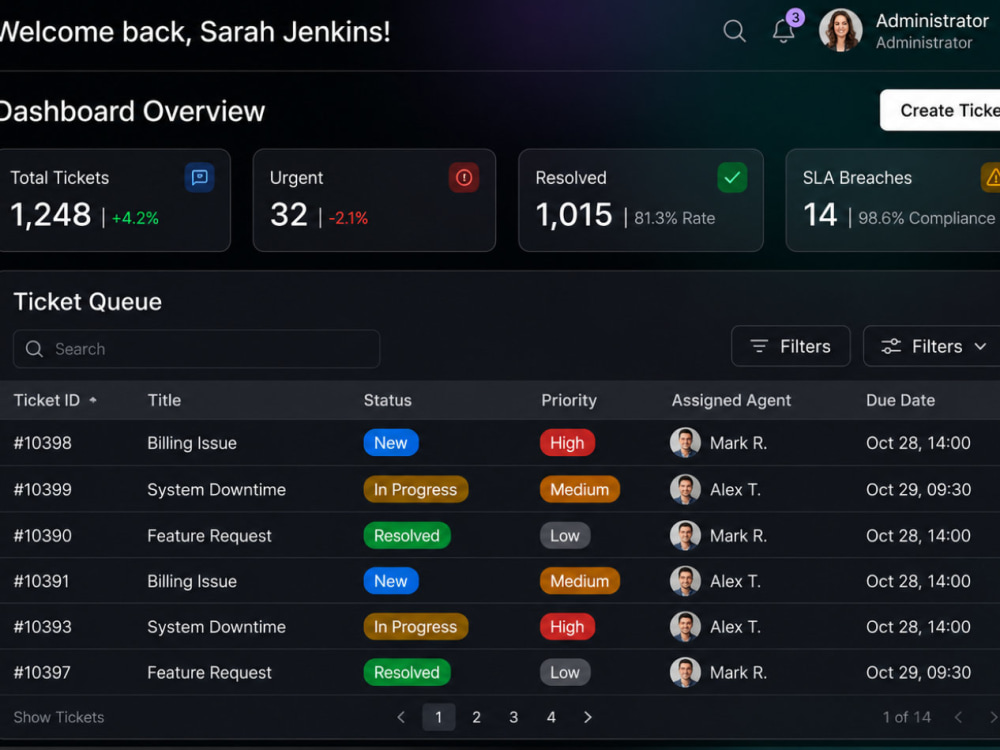This screenshot has height=750, width=1000.
Task: Click the Title column header
Action: coord(165,400)
